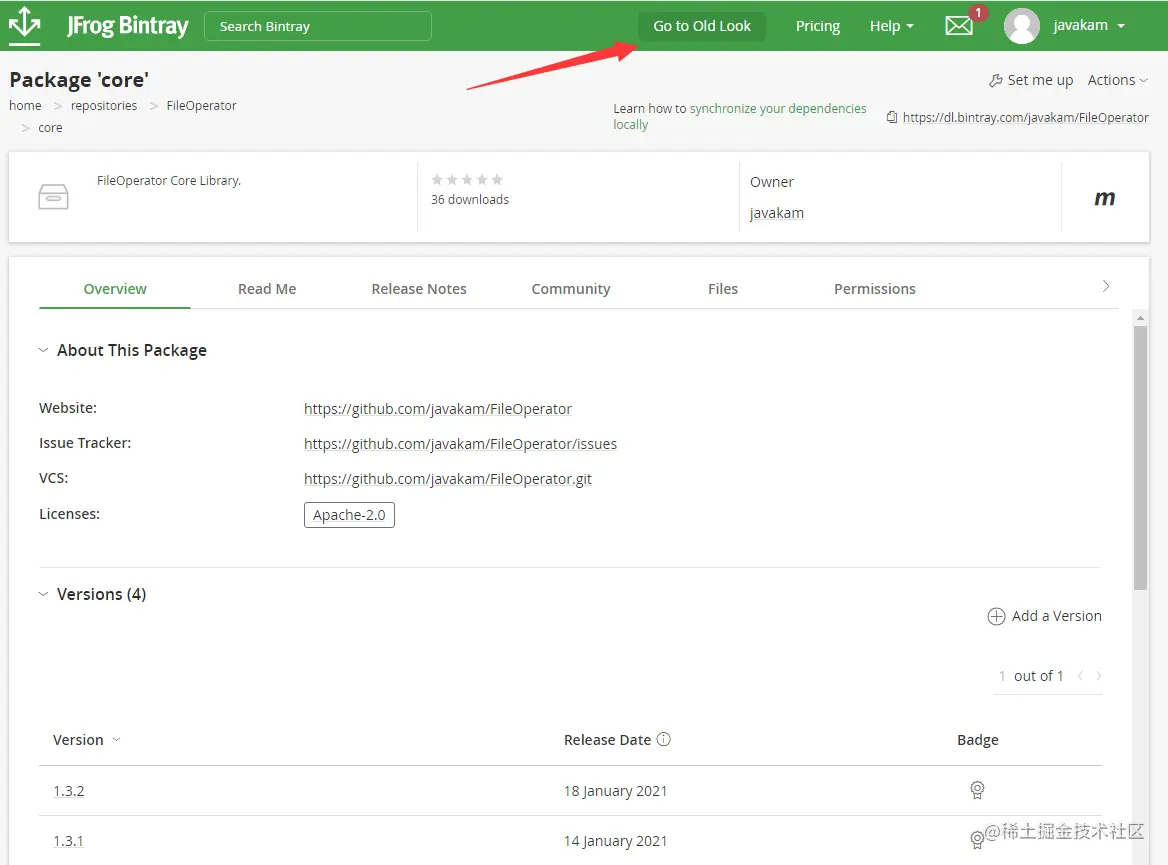Open the Help dropdown menu

pos(892,26)
